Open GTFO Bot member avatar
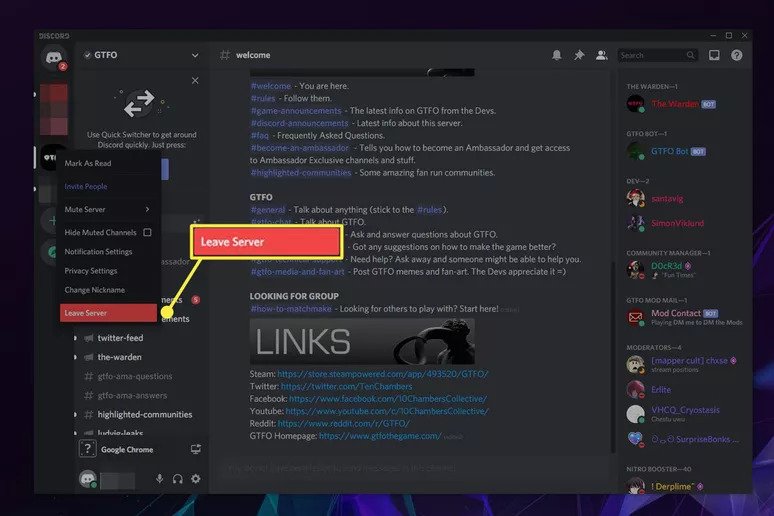Image resolution: width=774 pixels, height=516 pixels. pos(635,151)
